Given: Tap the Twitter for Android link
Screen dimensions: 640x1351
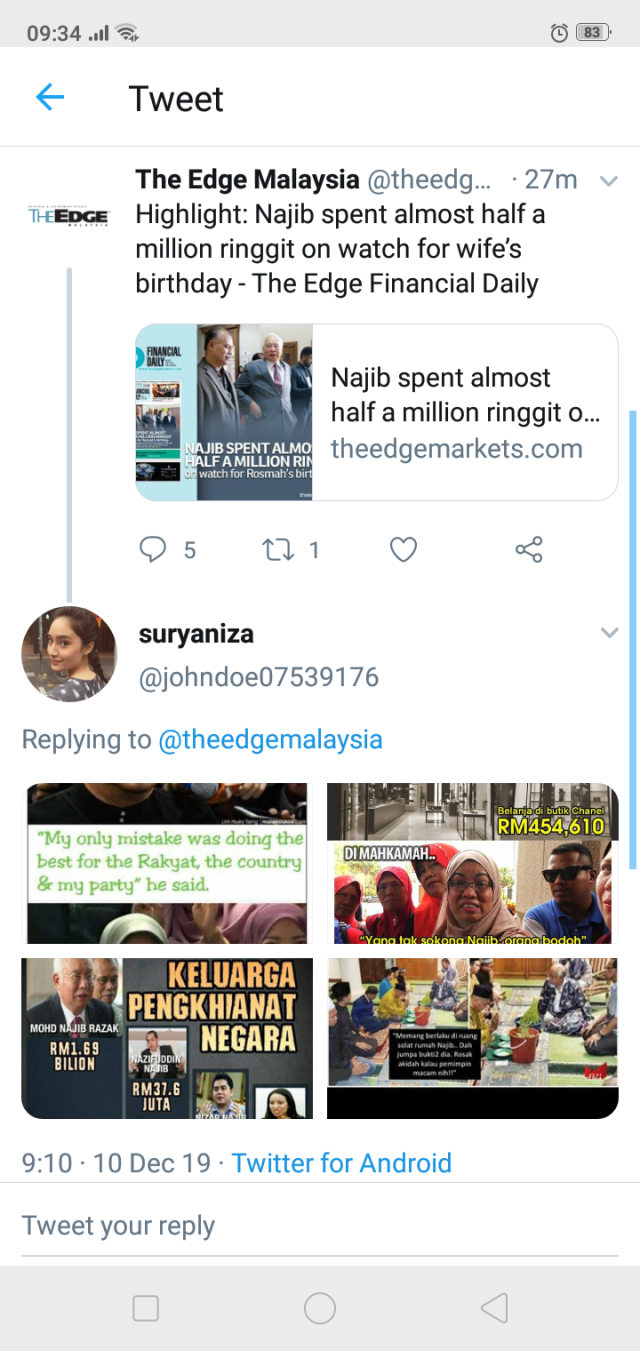Looking at the screenshot, I should pos(341,1163).
